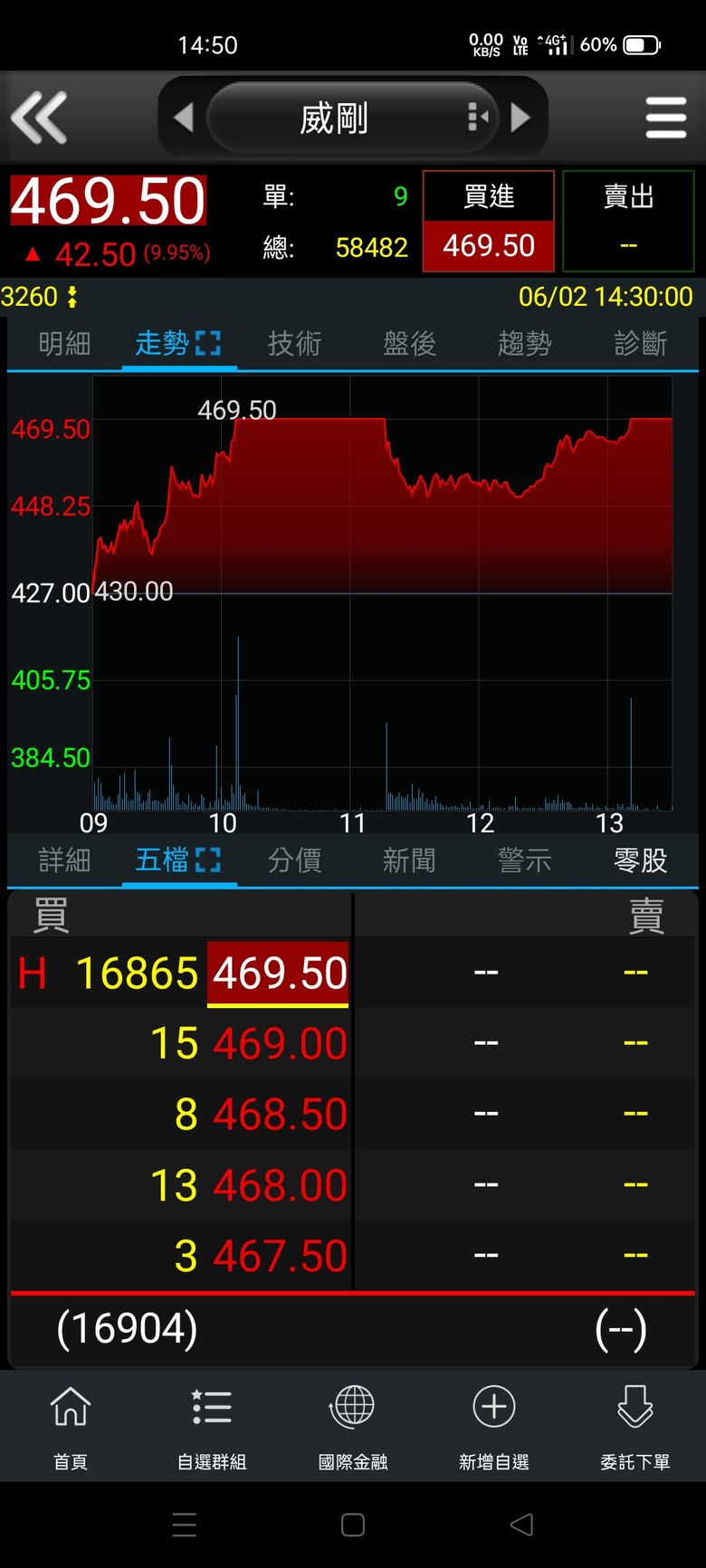This screenshot has height=1568, width=706.
Task: Expand the 走勢 chart fullscreen icon
Action: pos(208,344)
